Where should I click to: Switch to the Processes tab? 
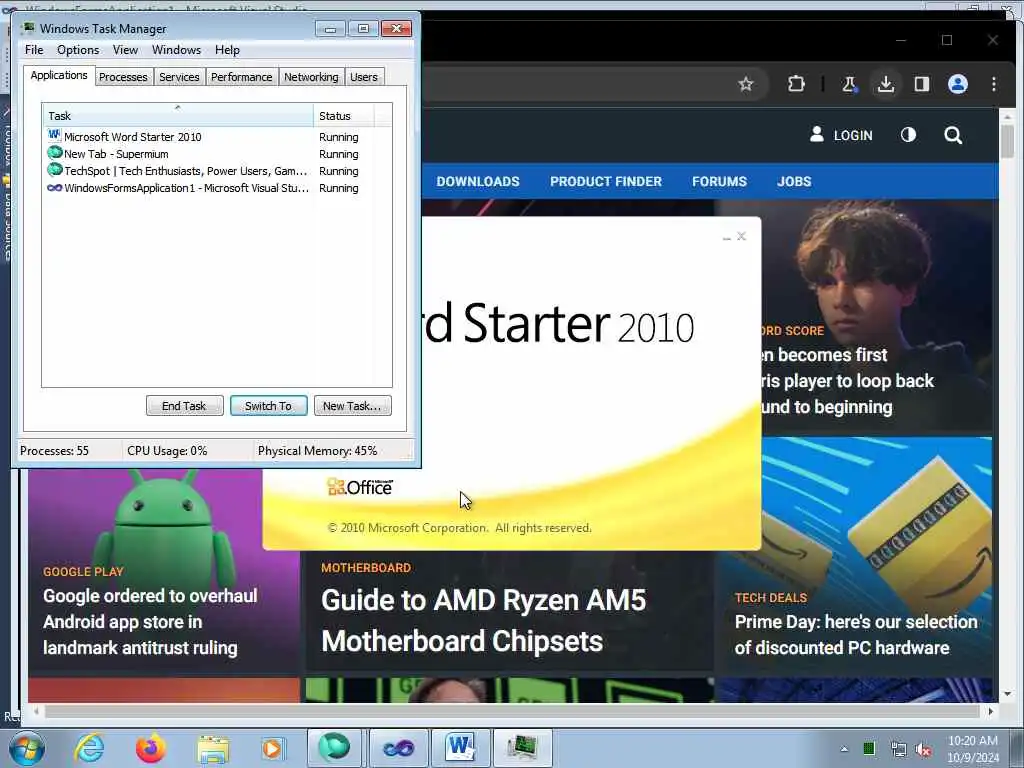click(x=123, y=77)
